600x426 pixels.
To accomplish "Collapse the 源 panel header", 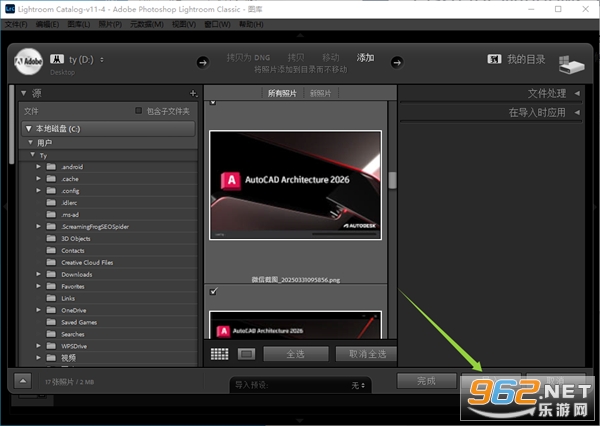I will 24,93.
